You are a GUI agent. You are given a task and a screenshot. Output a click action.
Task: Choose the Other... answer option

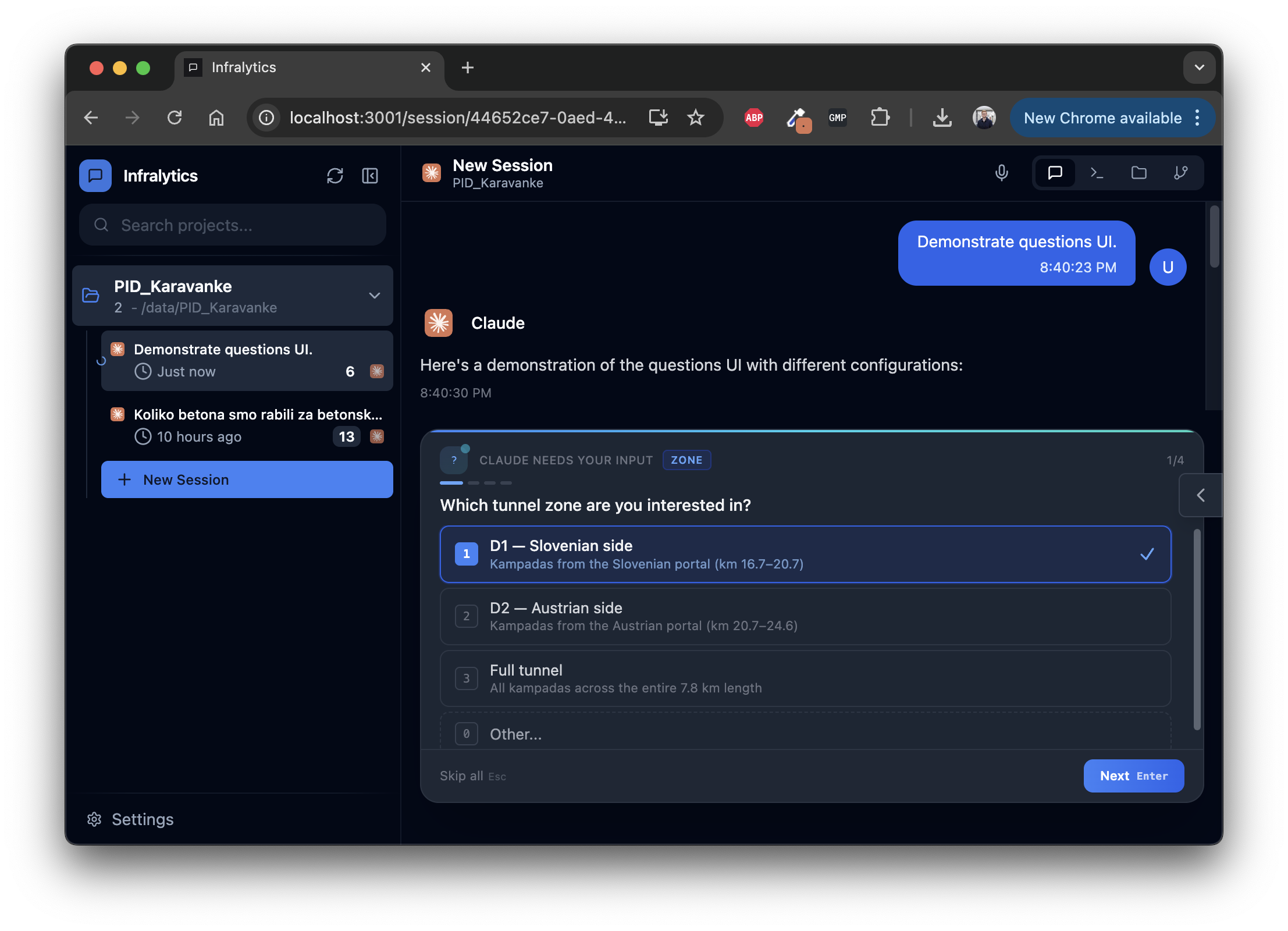click(805, 734)
